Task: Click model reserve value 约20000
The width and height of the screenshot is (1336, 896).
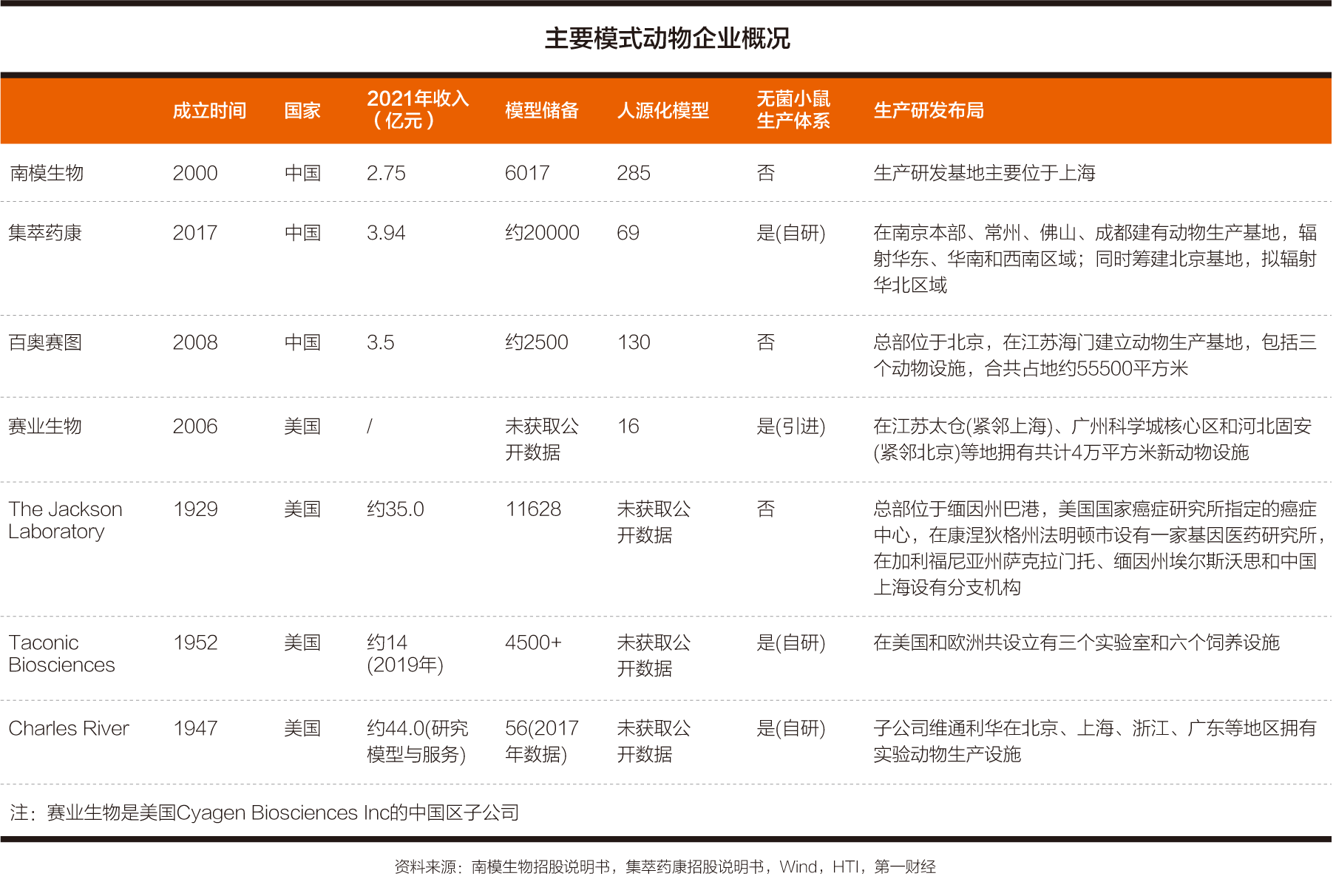Action: (x=542, y=233)
